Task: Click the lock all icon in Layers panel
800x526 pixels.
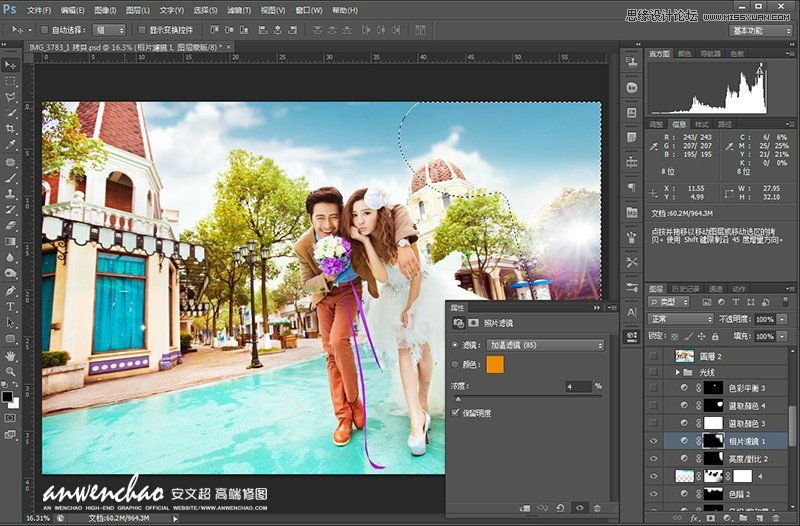Action: pyautogui.click(x=715, y=336)
